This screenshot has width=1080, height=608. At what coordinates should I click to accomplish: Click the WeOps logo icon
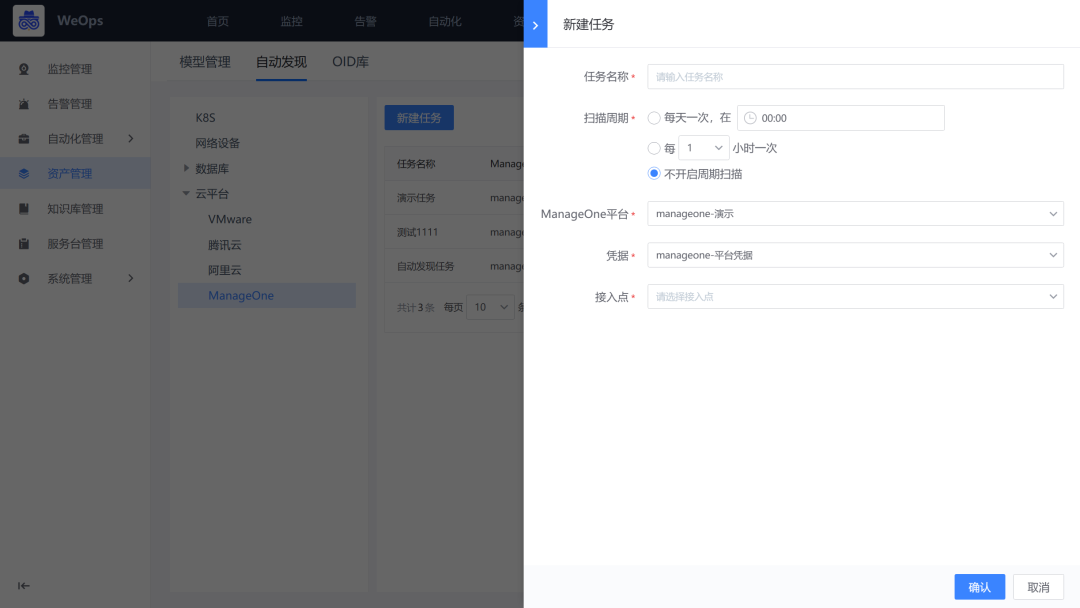pos(27,20)
